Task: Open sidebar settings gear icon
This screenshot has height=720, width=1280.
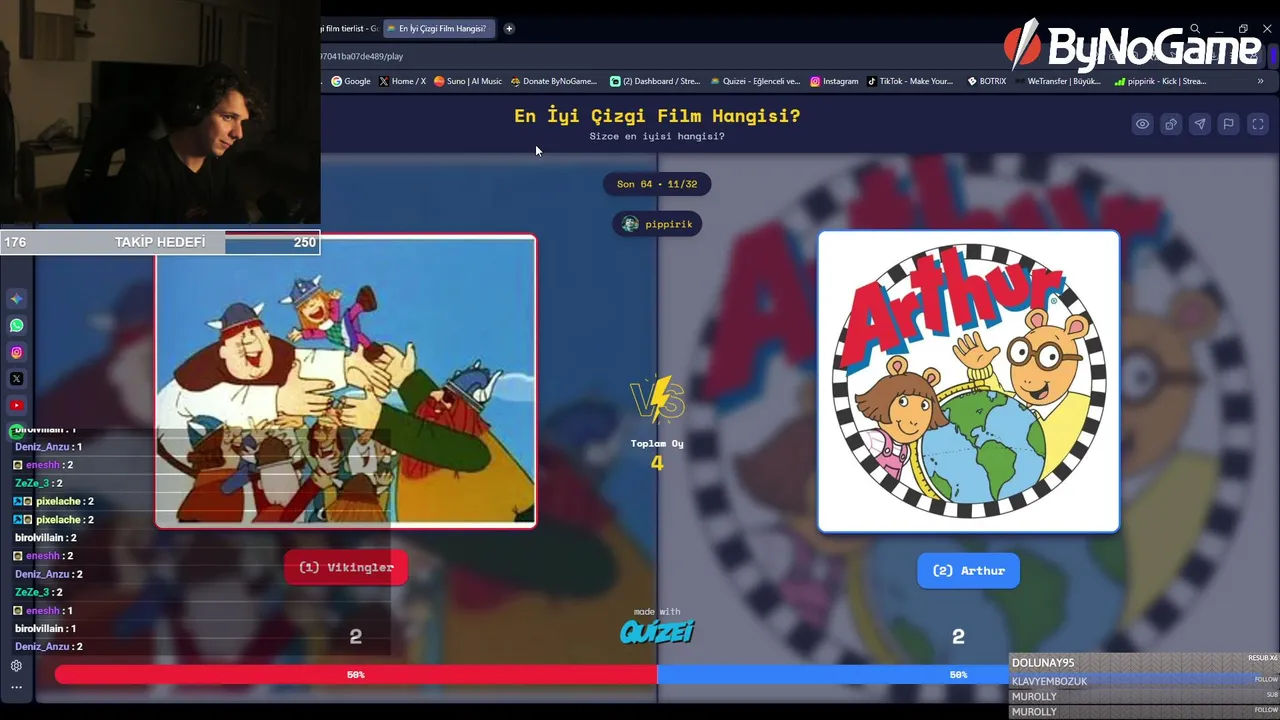Action: click(16, 666)
